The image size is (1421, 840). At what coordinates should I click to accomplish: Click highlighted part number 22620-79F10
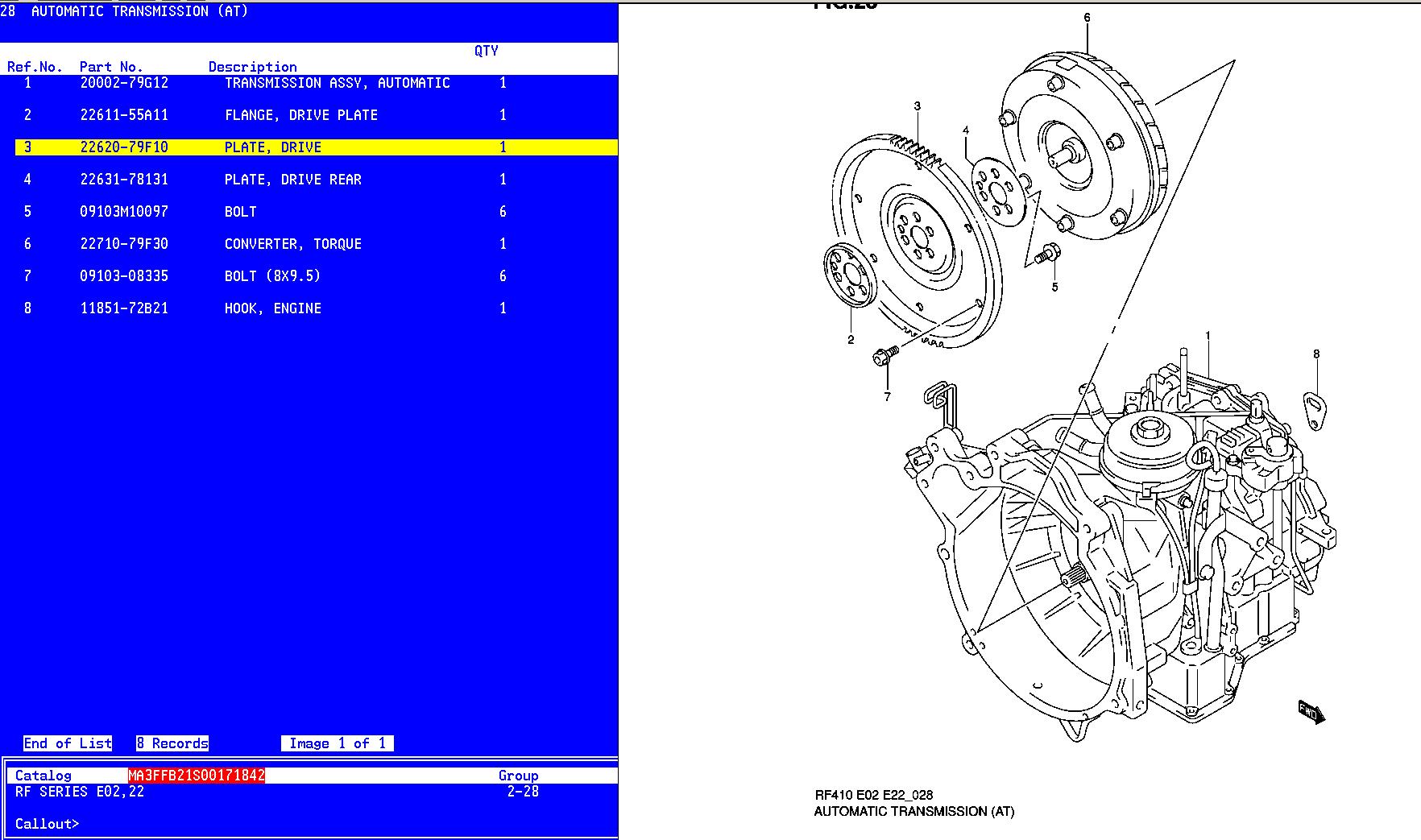pos(124,147)
